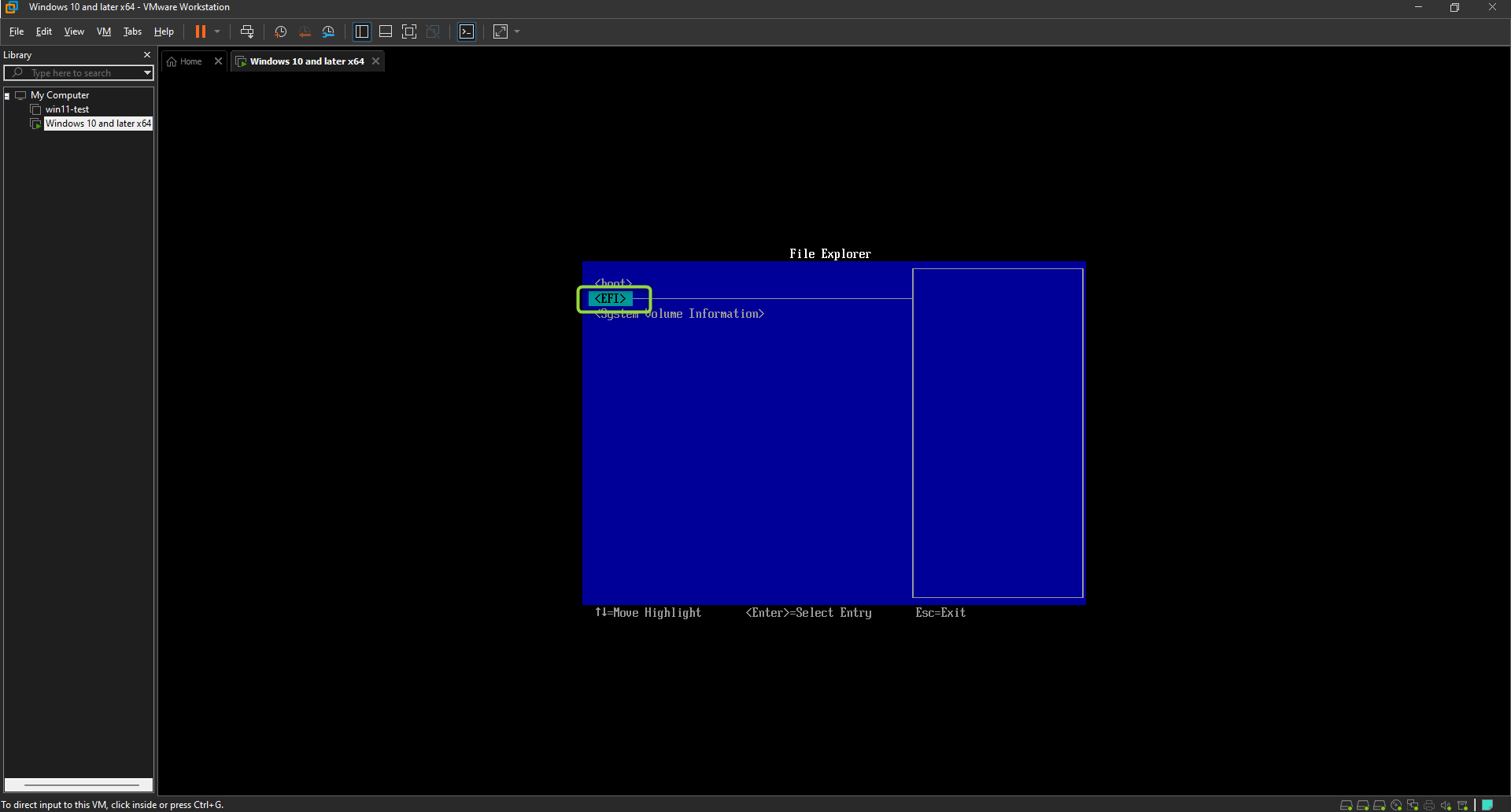This screenshot has height=812, width=1511.
Task: Click the sound card status icon
Action: click(1446, 805)
